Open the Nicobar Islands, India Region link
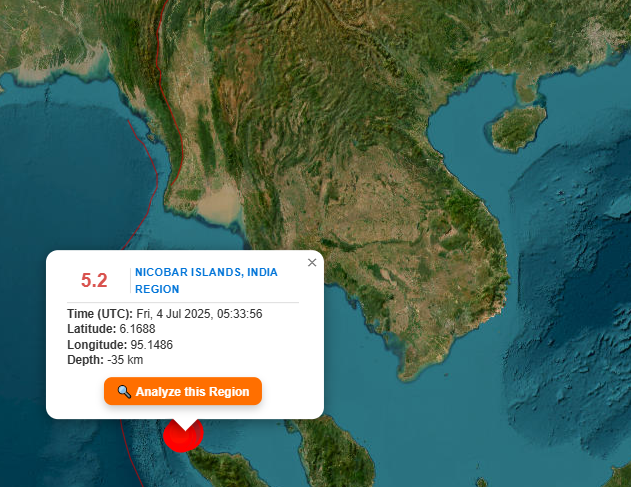 (x=206, y=281)
